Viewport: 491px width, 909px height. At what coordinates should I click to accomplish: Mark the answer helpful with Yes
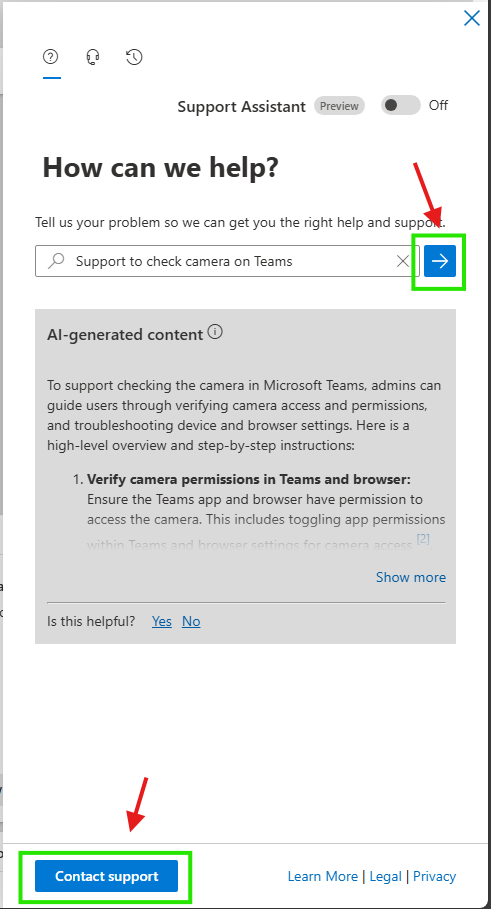(162, 621)
